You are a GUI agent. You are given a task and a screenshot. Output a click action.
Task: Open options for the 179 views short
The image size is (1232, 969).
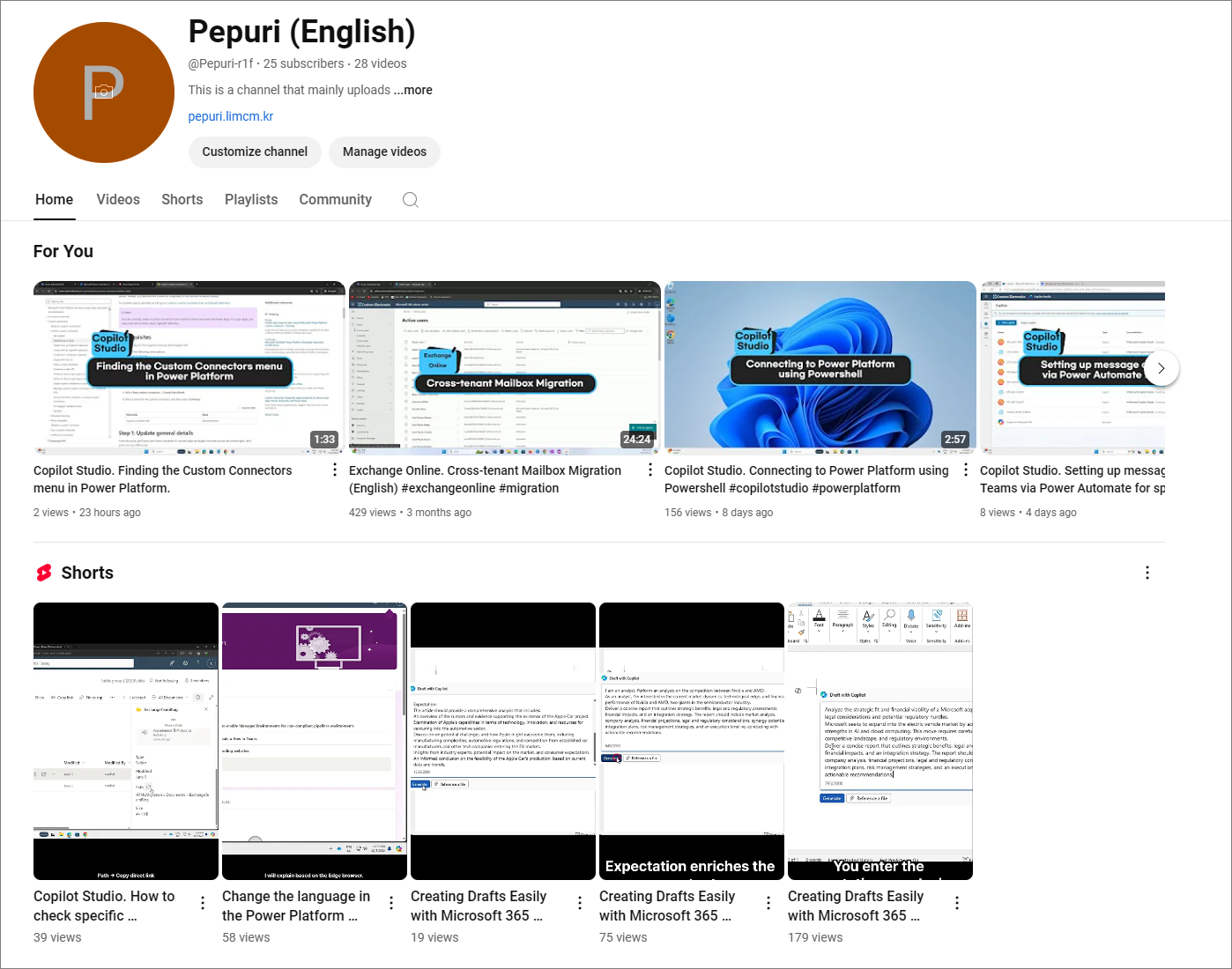point(957,903)
